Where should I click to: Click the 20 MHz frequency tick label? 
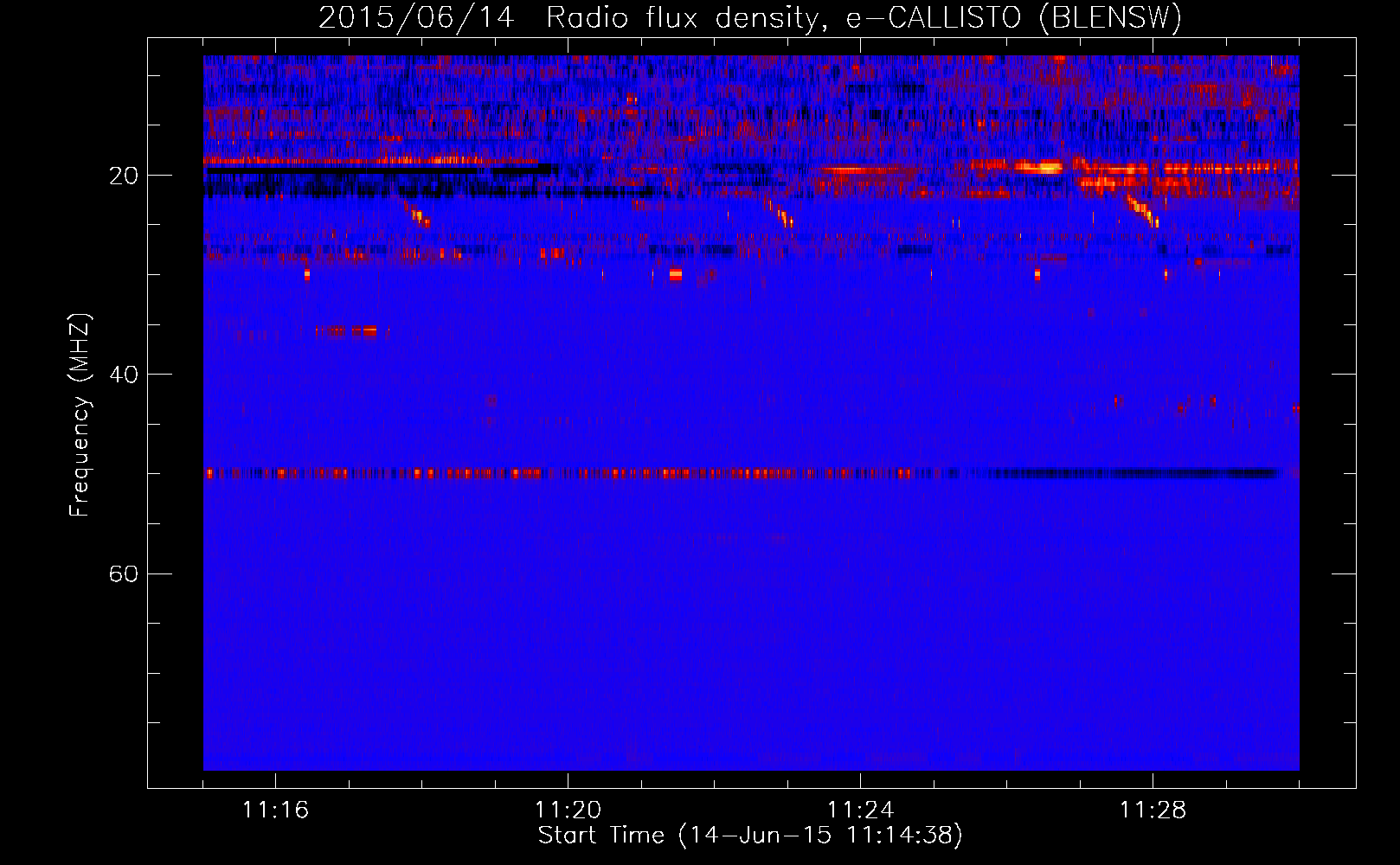click(124, 176)
